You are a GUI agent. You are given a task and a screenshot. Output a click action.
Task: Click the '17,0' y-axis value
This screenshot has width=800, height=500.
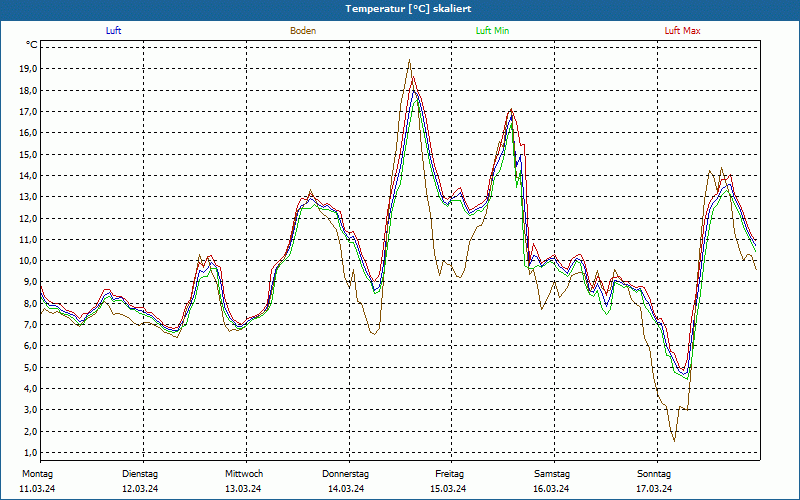(x=28, y=112)
